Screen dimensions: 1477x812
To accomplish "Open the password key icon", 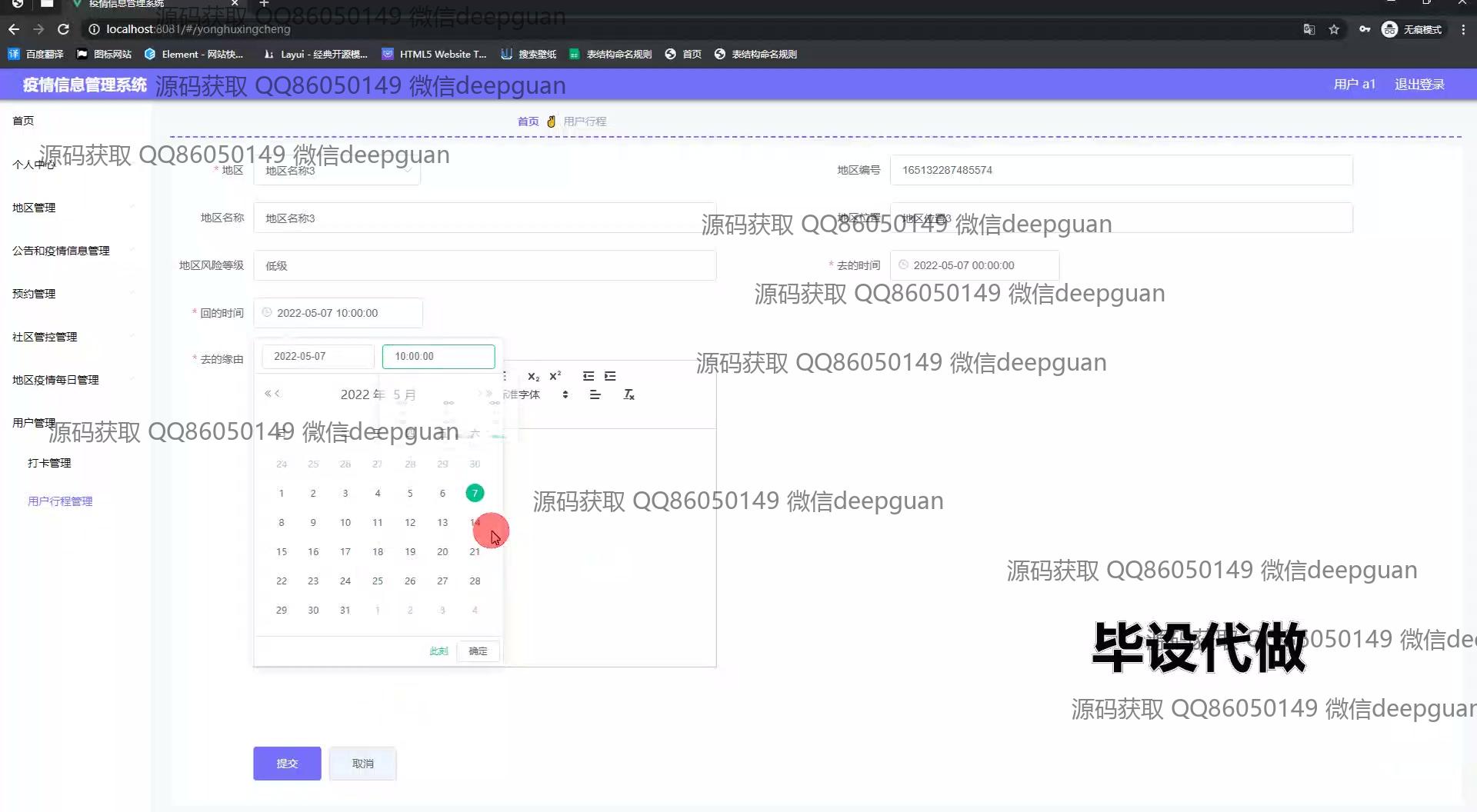I will coord(1365,29).
